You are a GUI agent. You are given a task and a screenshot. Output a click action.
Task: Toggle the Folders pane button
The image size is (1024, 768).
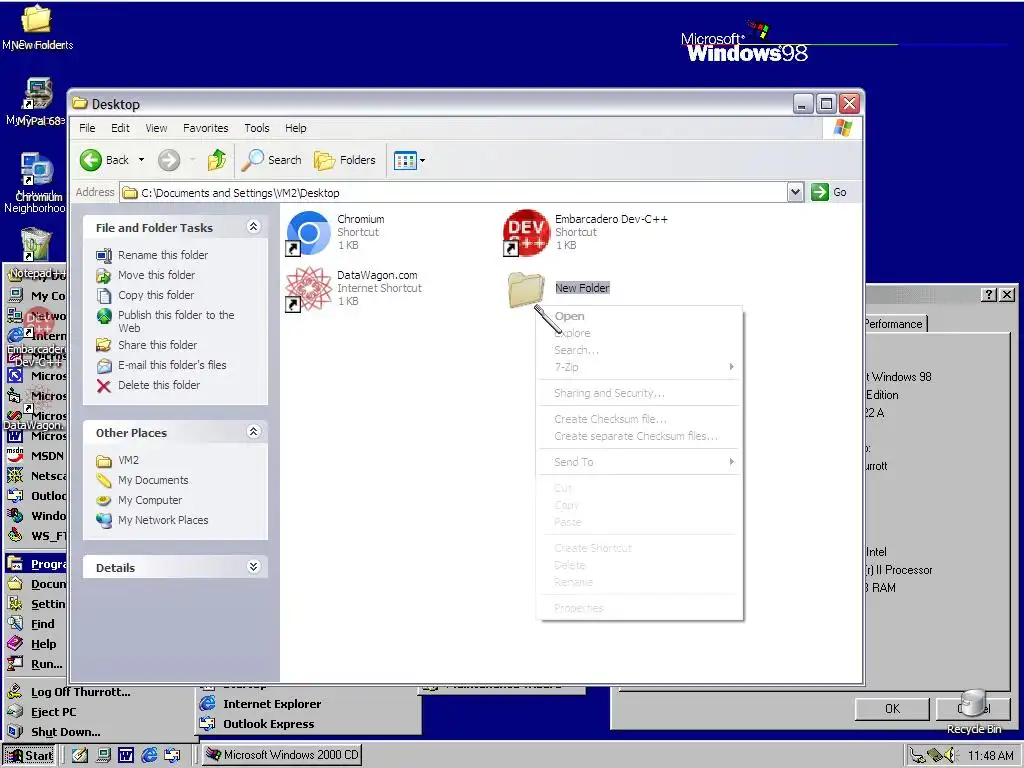point(345,160)
